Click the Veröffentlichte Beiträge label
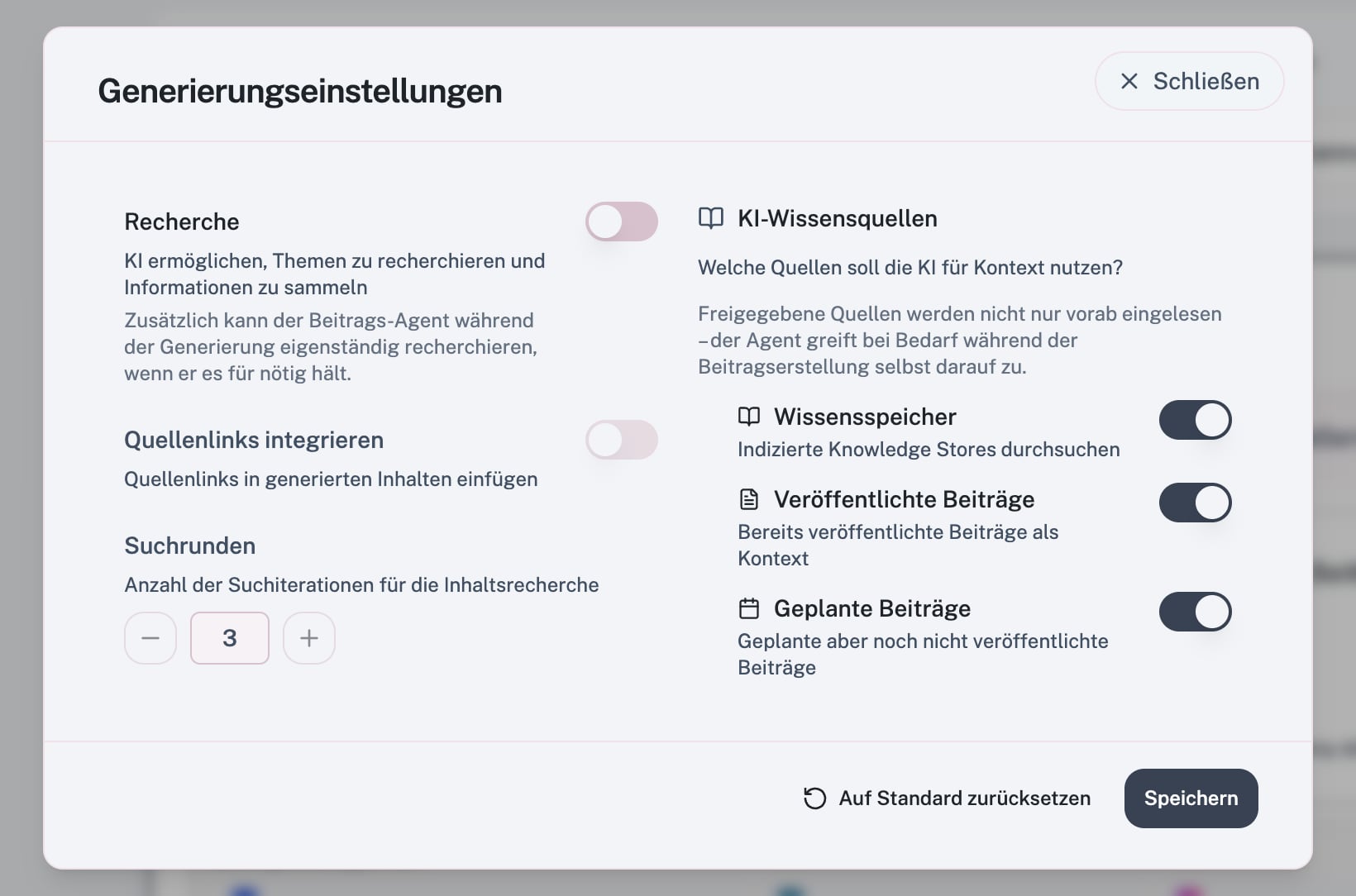This screenshot has height=896, width=1356. coord(905,499)
